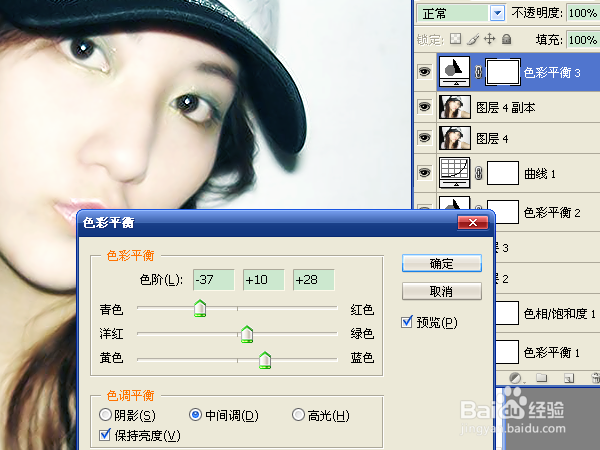Screen dimensions: 600x450
Task: Click the first 色阶 field showing -37
Action: 214,280
